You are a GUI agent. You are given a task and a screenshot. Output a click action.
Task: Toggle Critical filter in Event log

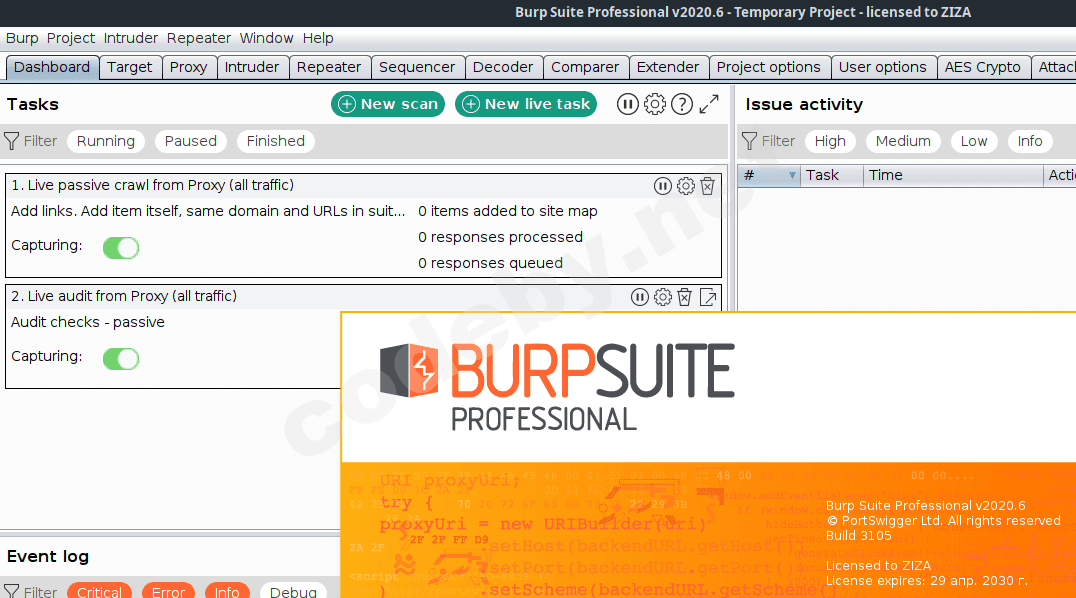click(x=100, y=591)
